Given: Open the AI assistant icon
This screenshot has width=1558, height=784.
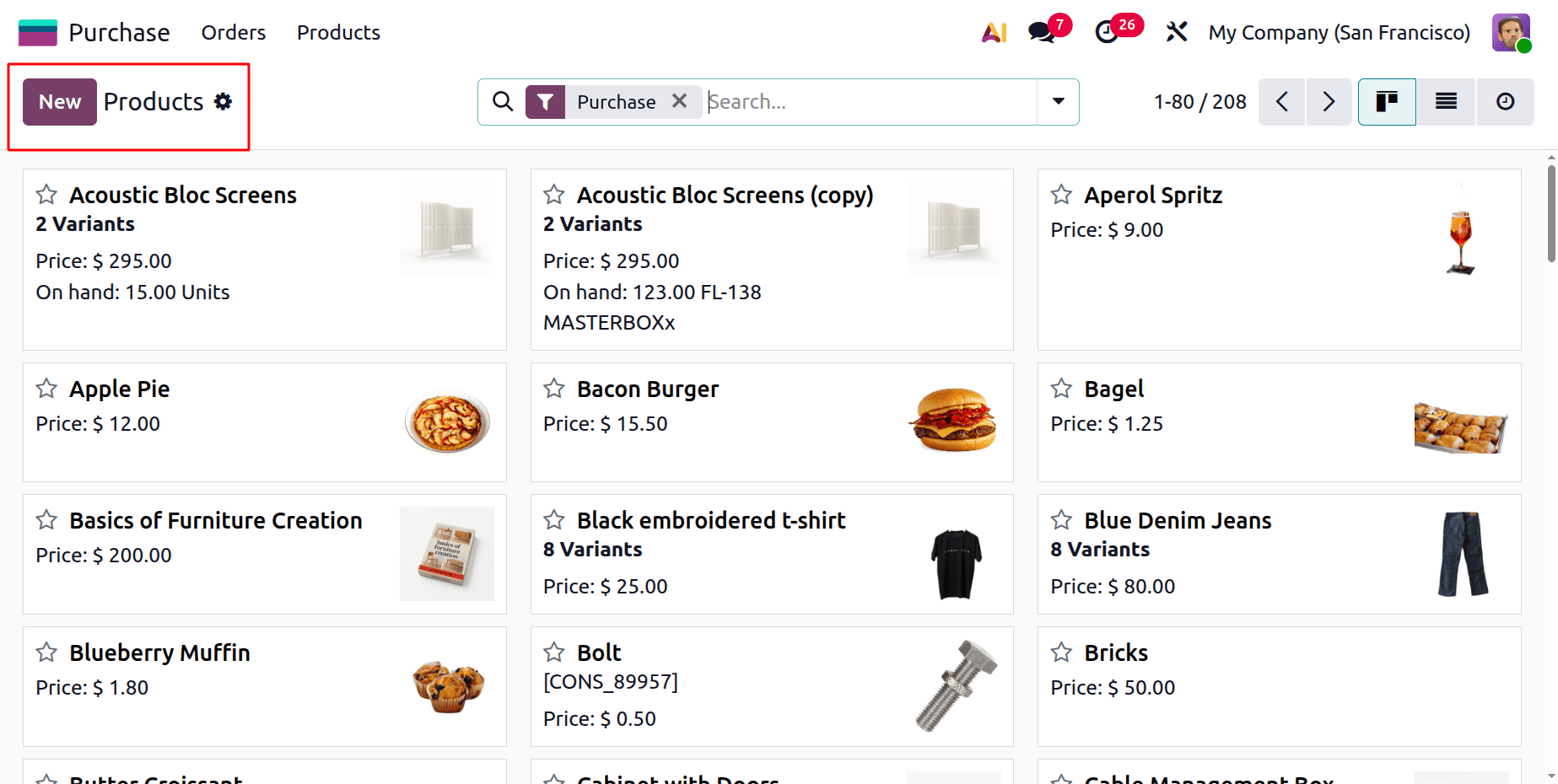Looking at the screenshot, I should 995,32.
